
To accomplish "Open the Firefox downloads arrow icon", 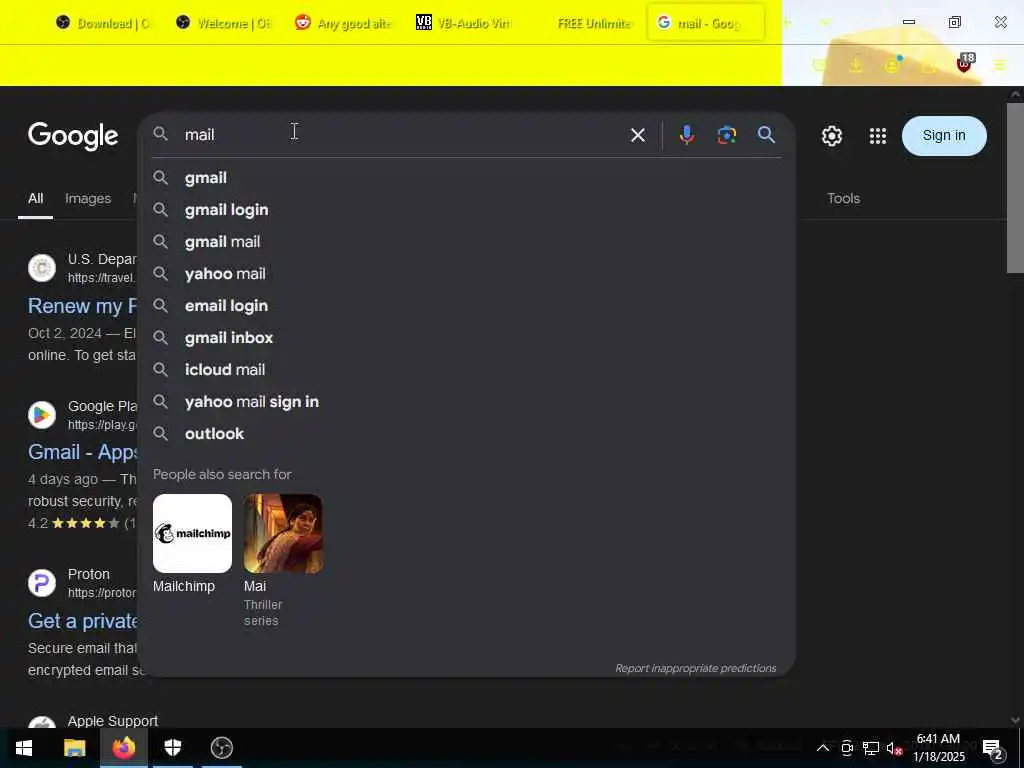I will [x=856, y=65].
